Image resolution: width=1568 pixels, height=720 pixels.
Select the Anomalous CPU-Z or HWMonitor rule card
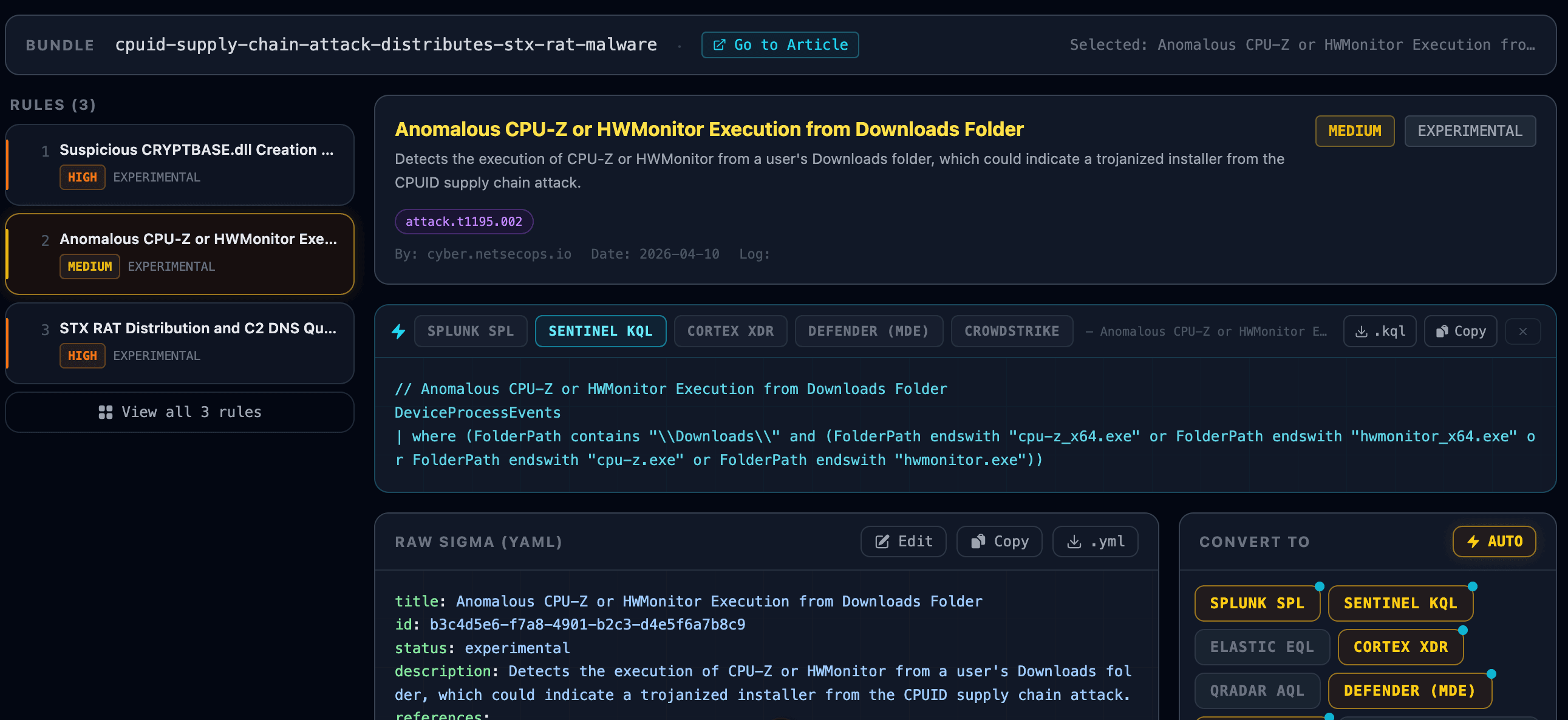click(180, 254)
